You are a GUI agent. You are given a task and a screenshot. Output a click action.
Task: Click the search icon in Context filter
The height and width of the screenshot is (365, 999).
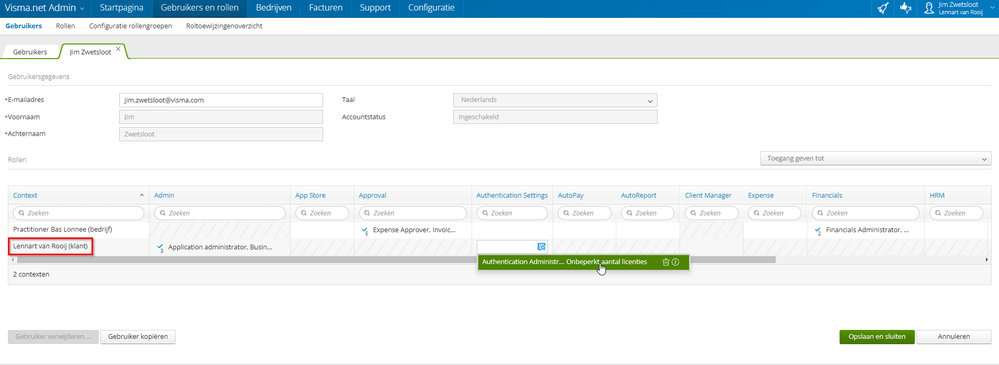(x=20, y=213)
